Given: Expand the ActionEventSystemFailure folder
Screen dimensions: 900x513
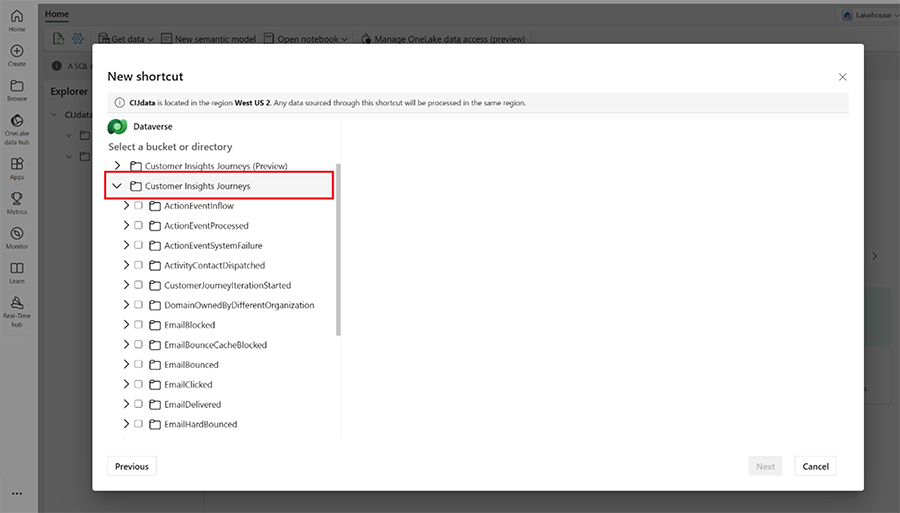Looking at the screenshot, I should pos(126,245).
